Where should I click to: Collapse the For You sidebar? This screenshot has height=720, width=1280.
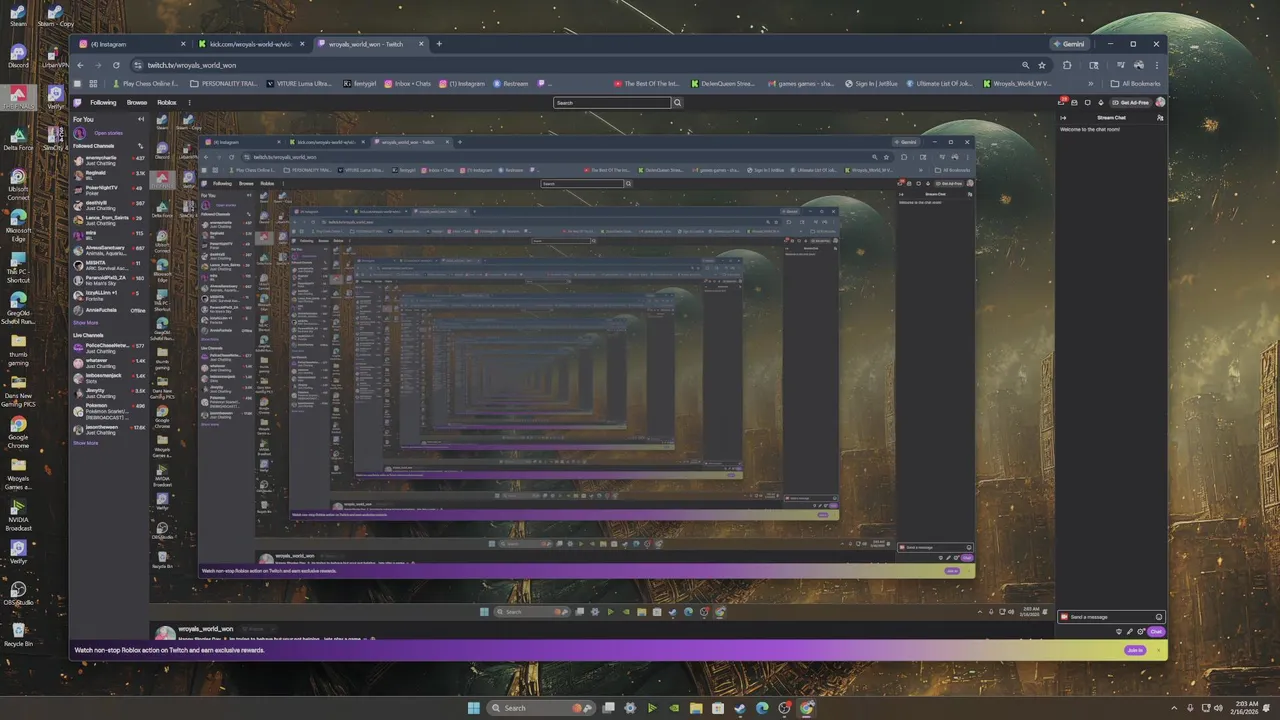click(141, 119)
